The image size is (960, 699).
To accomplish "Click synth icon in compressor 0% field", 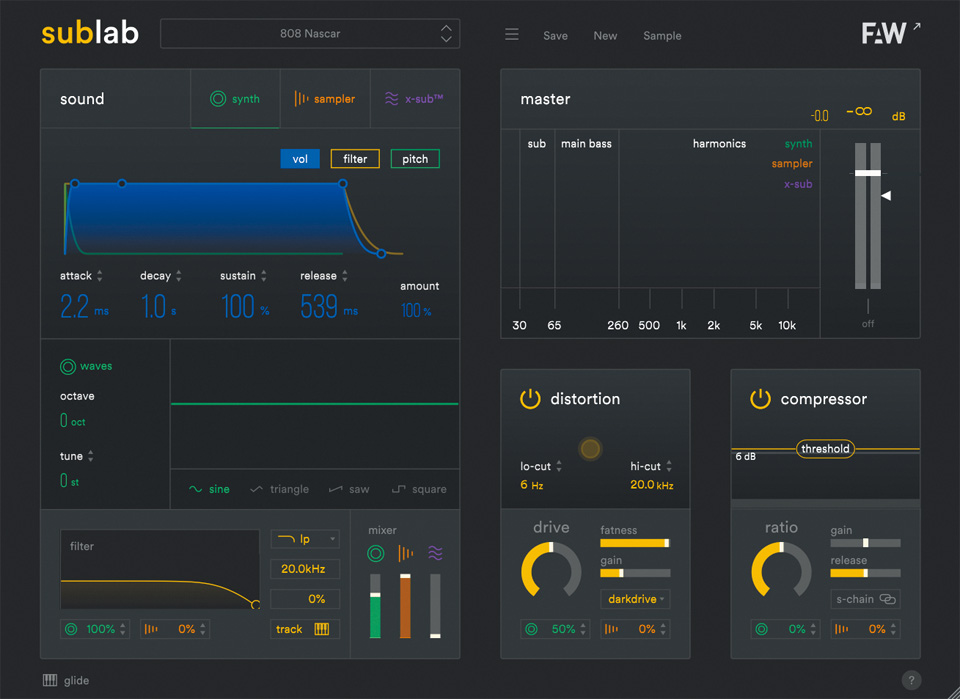I will pyautogui.click(x=762, y=629).
